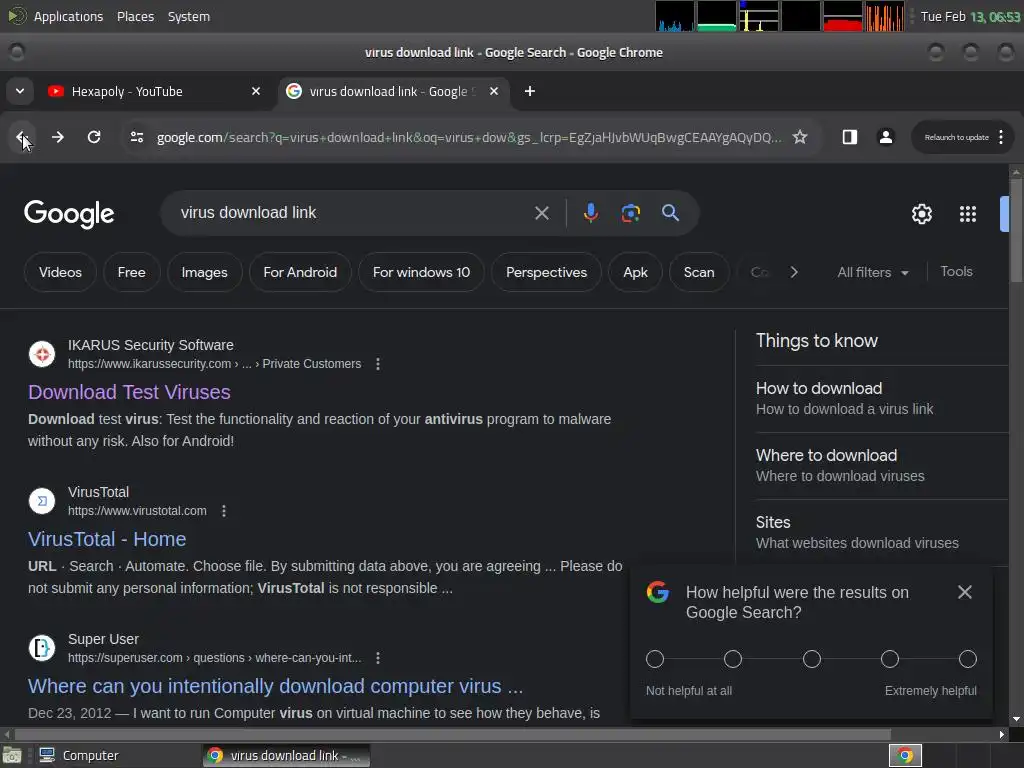Select the Not helpful at all rating
The width and height of the screenshot is (1024, 768).
pyautogui.click(x=655, y=659)
